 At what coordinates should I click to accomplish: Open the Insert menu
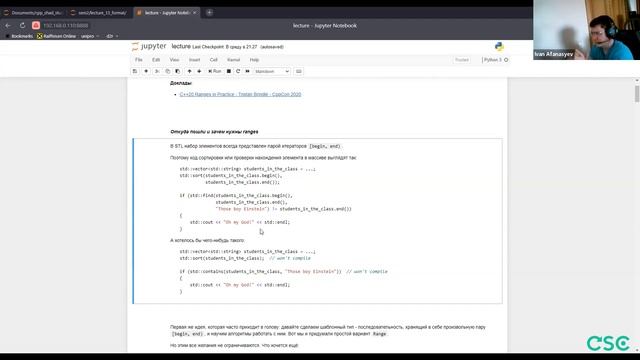tap(194, 60)
